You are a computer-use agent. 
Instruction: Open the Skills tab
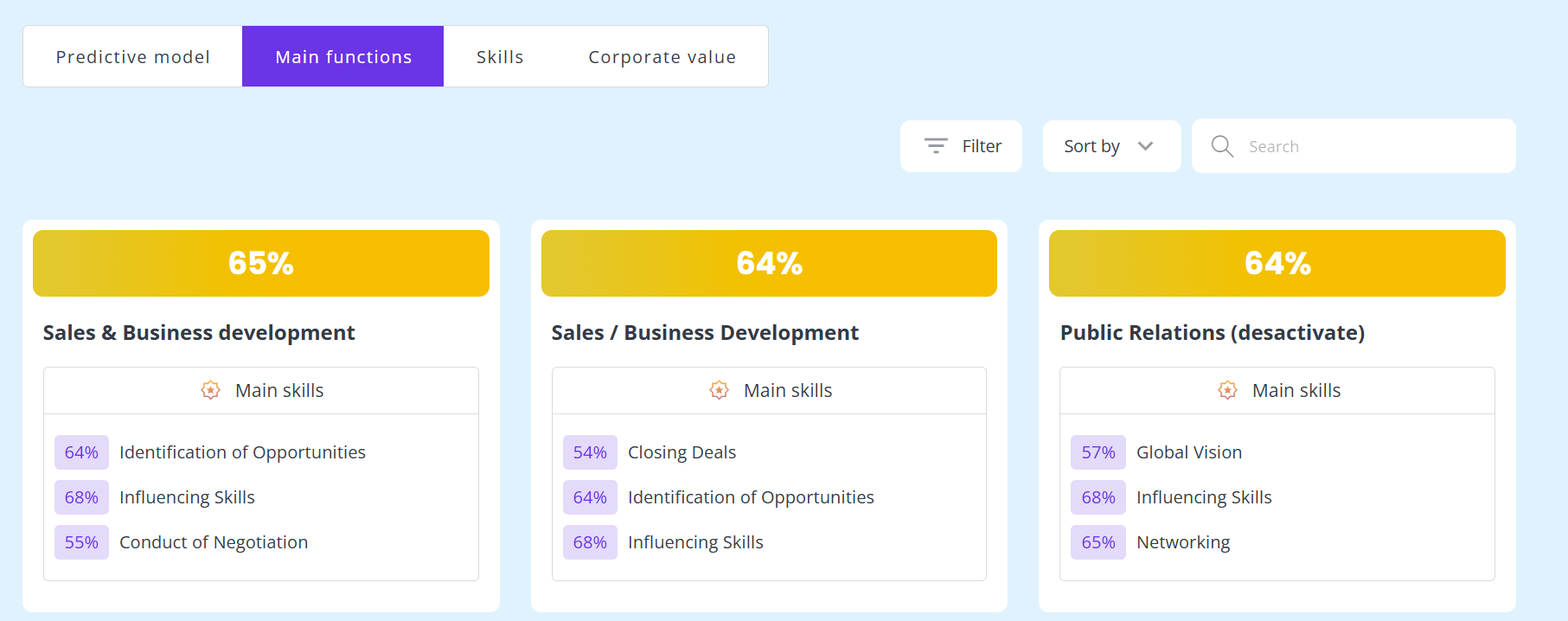(x=500, y=56)
